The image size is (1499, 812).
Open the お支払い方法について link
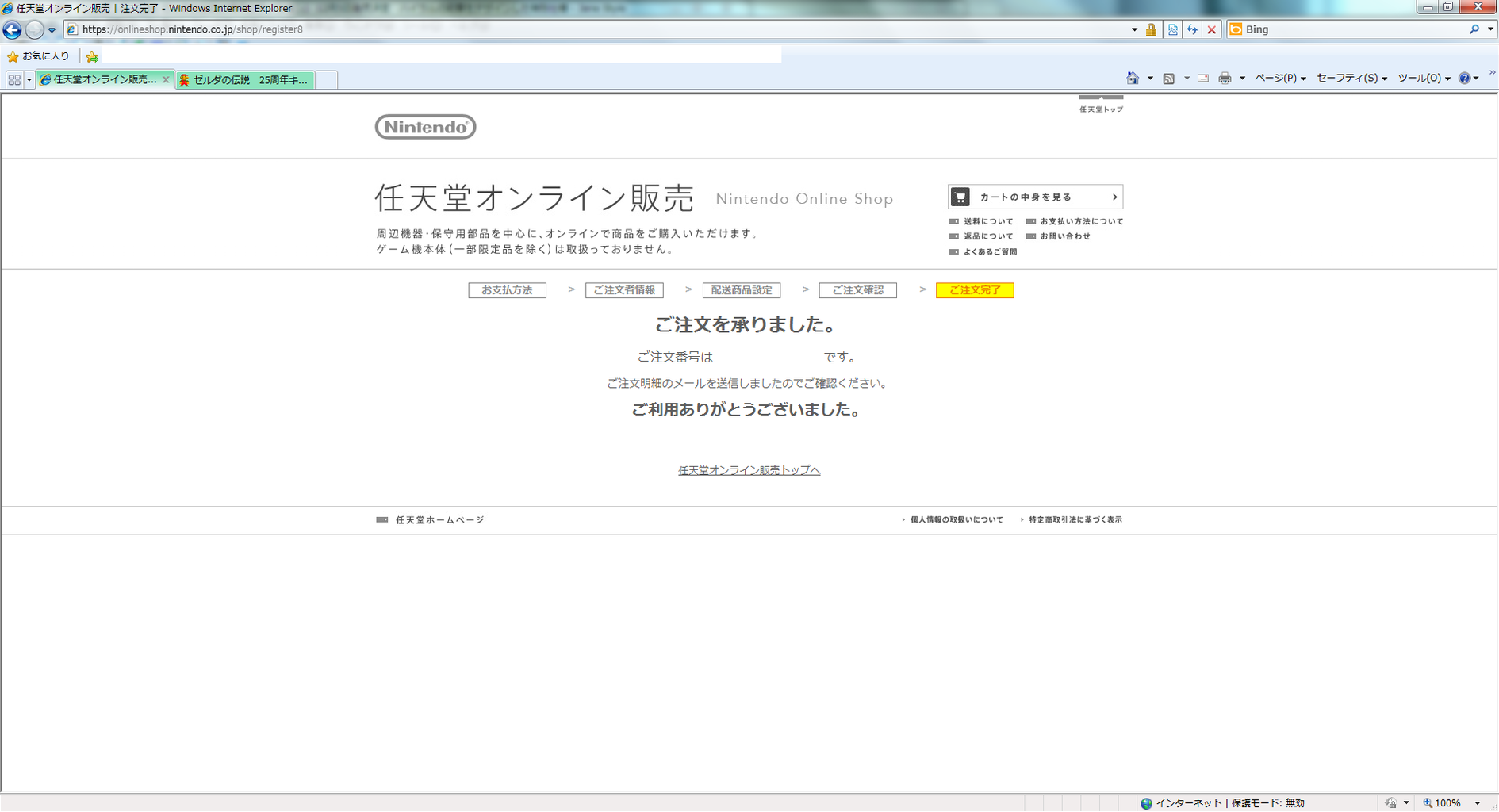(x=1075, y=221)
